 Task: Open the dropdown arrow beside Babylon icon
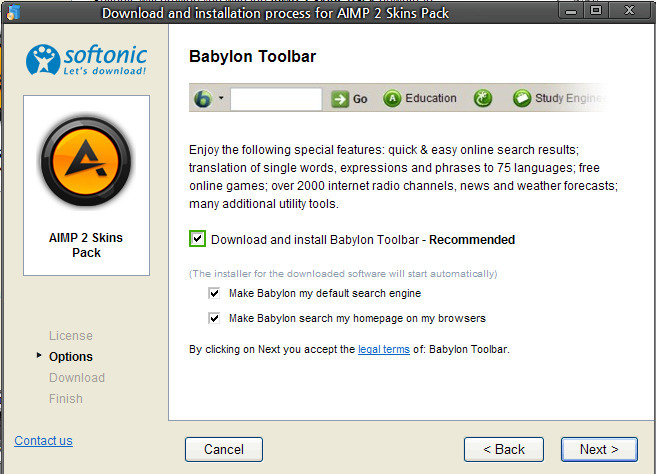pyautogui.click(x=221, y=98)
